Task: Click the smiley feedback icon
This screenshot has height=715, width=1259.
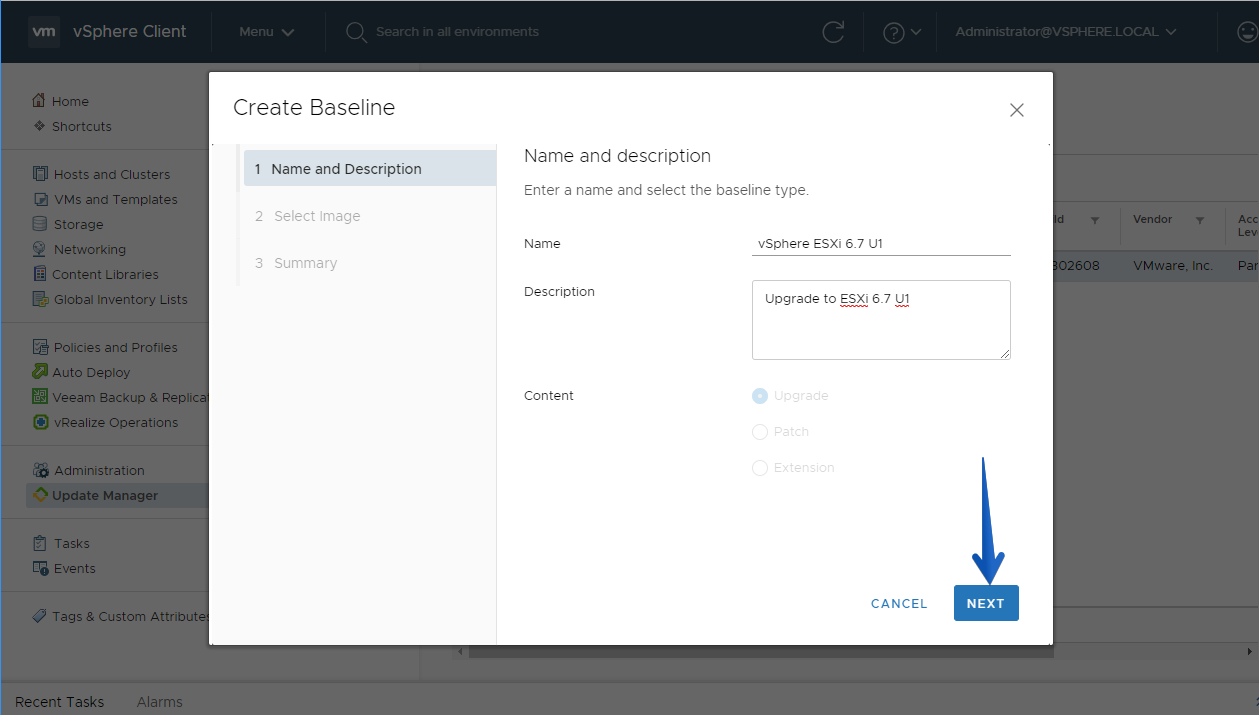Action: point(1248,32)
